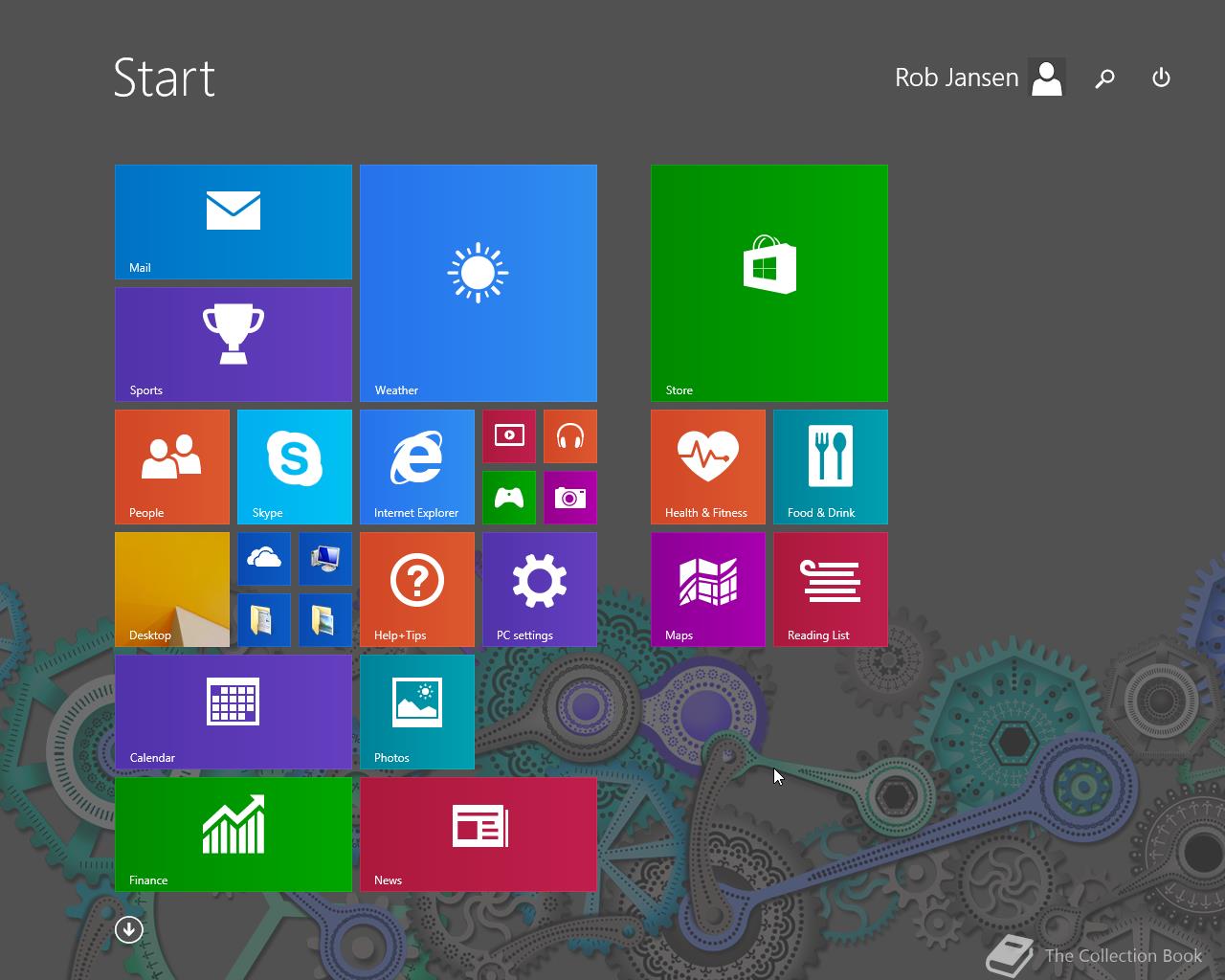
Task: Click the search magnifier icon
Action: 1104,78
